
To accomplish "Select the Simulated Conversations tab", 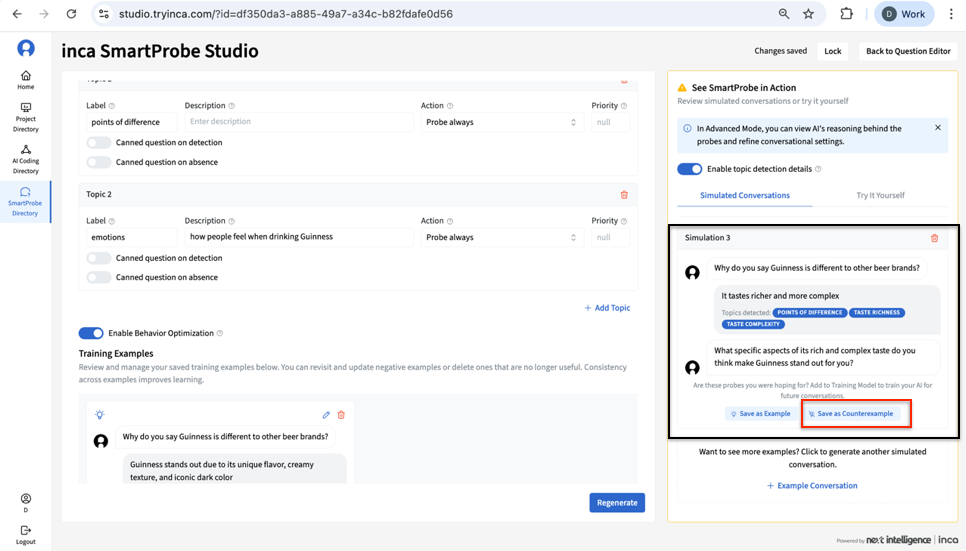I will [744, 195].
